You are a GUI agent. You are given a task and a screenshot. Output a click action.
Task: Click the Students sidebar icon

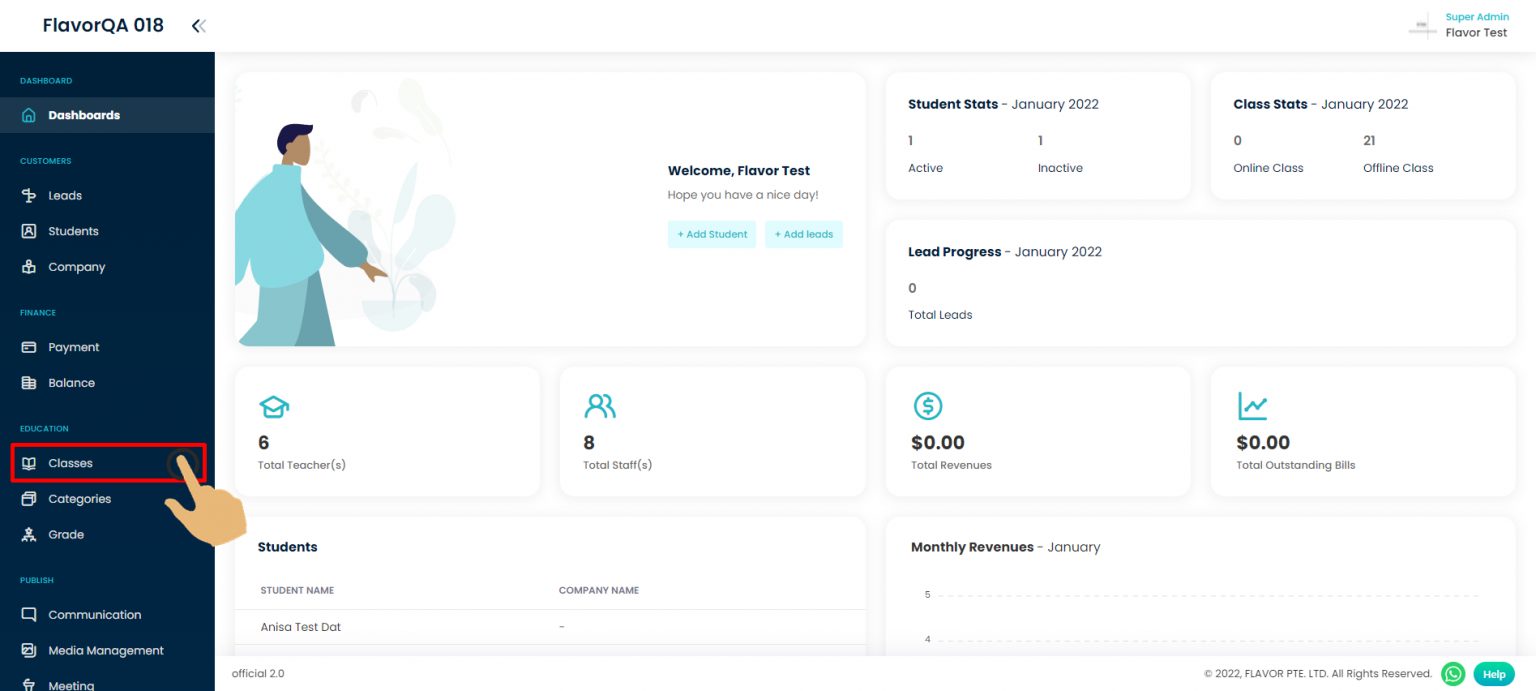click(x=29, y=231)
